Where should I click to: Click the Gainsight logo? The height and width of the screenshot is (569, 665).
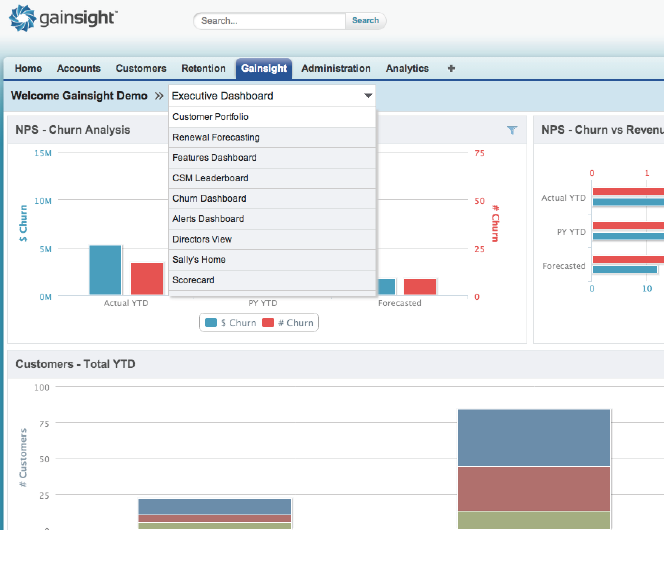point(64,19)
